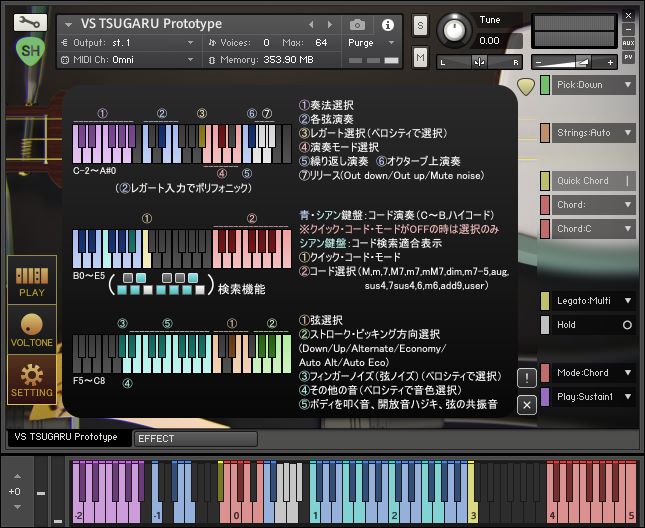Open the Mode:Chord dropdown
The width and height of the screenshot is (645, 528).
pyautogui.click(x=594, y=373)
